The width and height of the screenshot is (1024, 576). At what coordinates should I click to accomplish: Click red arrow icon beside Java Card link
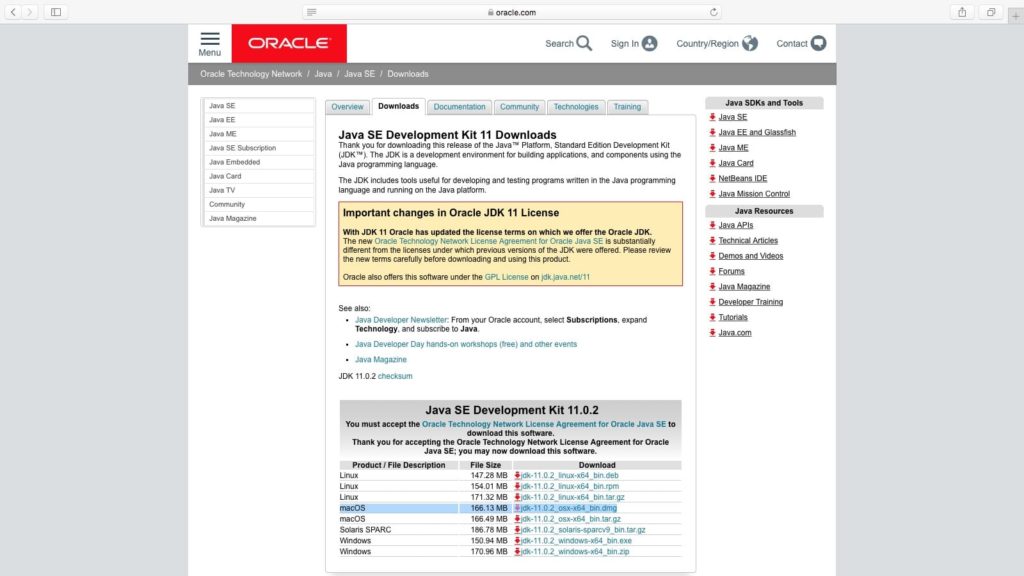tap(712, 163)
